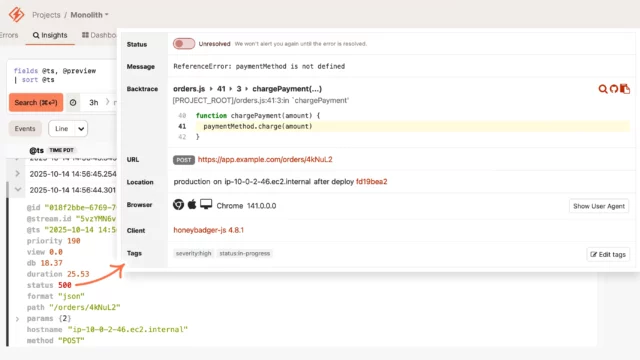Click the orders.js backtrace file name
The image size is (640, 360).
pyautogui.click(x=189, y=89)
